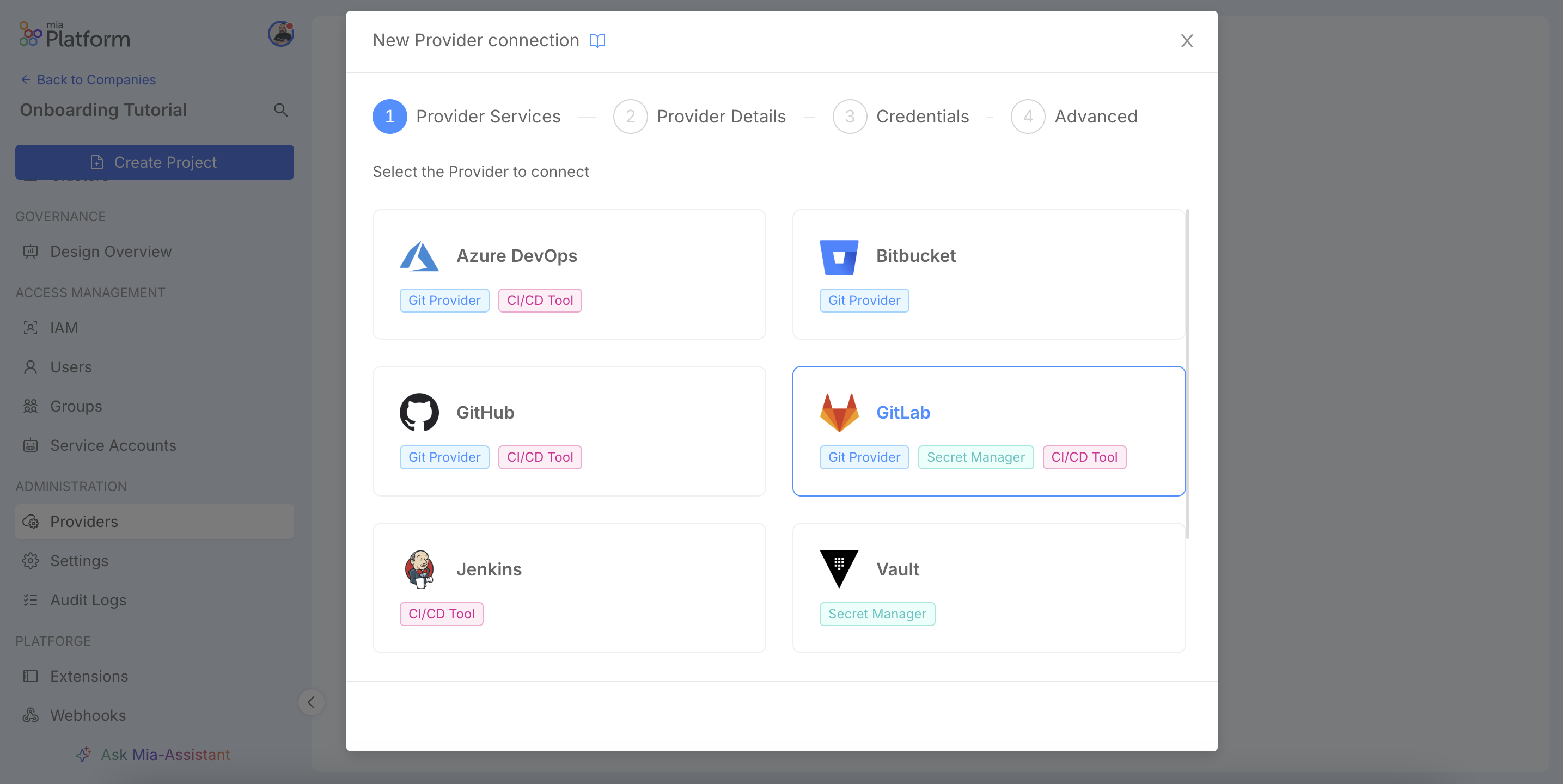Open the user avatar menu

[281, 33]
